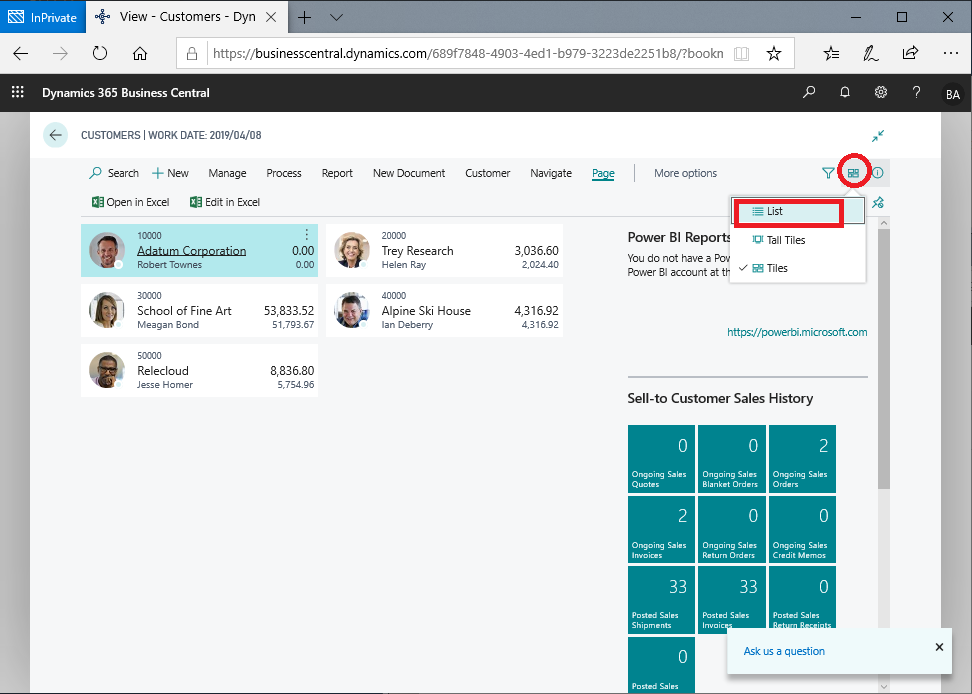Click More options
972x694 pixels.
point(686,173)
